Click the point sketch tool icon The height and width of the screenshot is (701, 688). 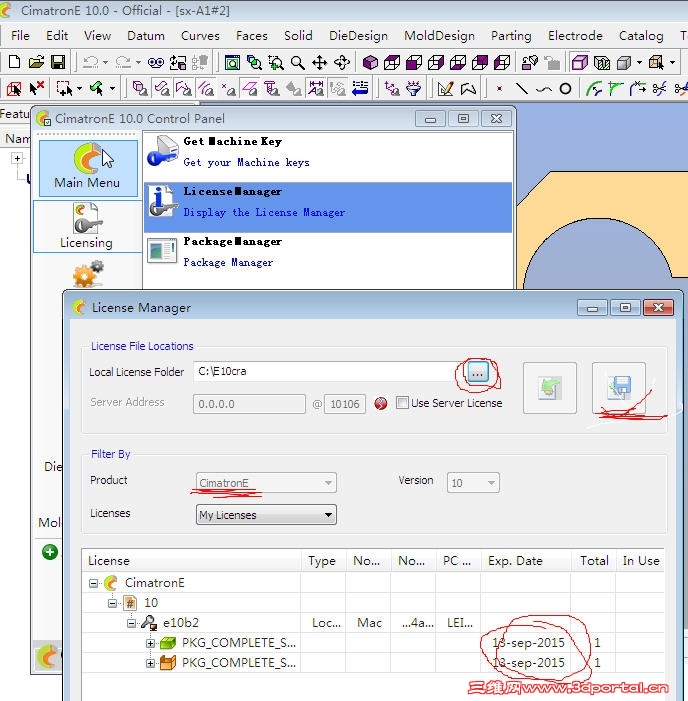click(499, 89)
